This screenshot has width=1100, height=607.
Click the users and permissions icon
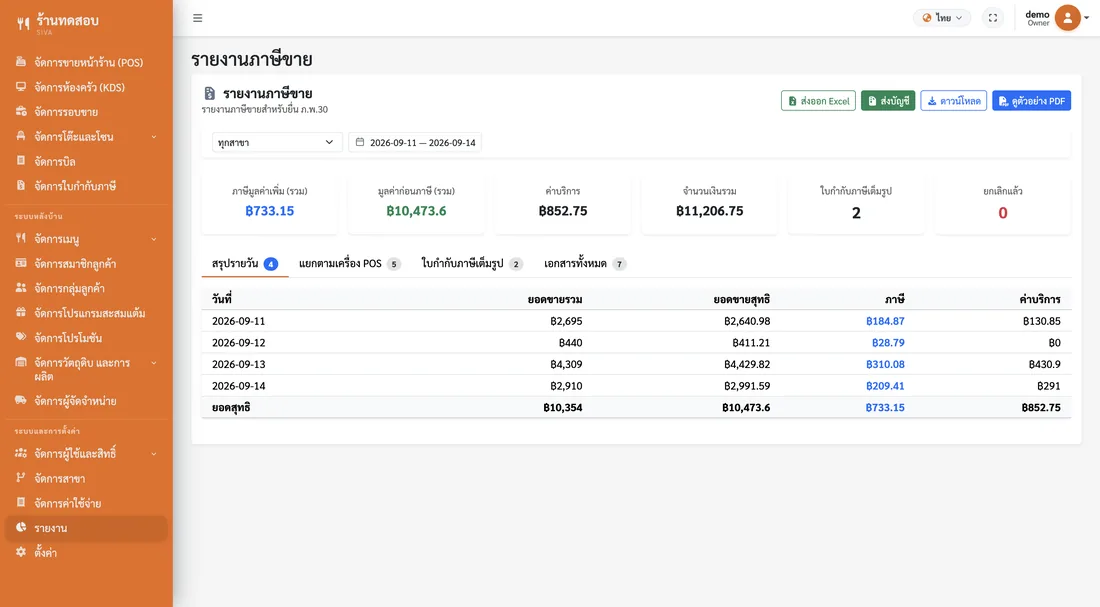click(x=21, y=453)
